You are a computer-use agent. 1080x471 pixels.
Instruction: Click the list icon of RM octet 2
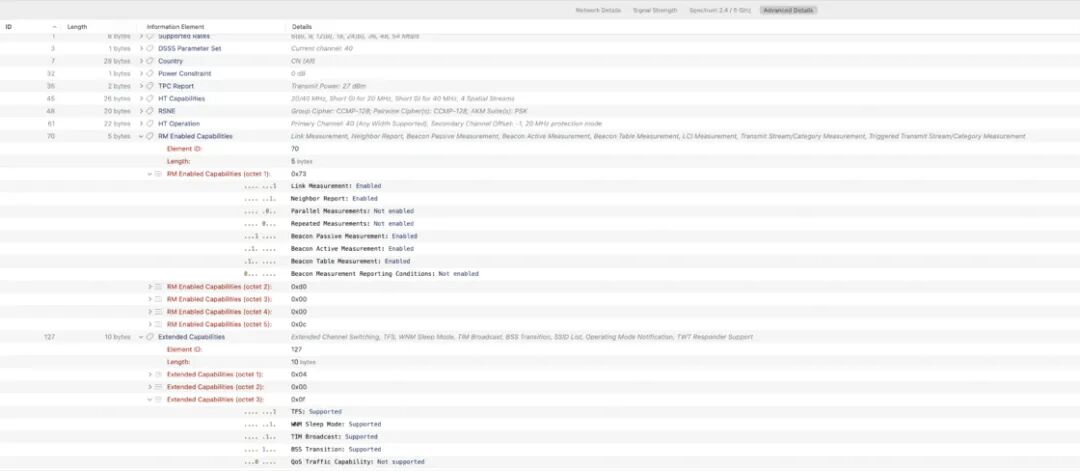pos(158,286)
